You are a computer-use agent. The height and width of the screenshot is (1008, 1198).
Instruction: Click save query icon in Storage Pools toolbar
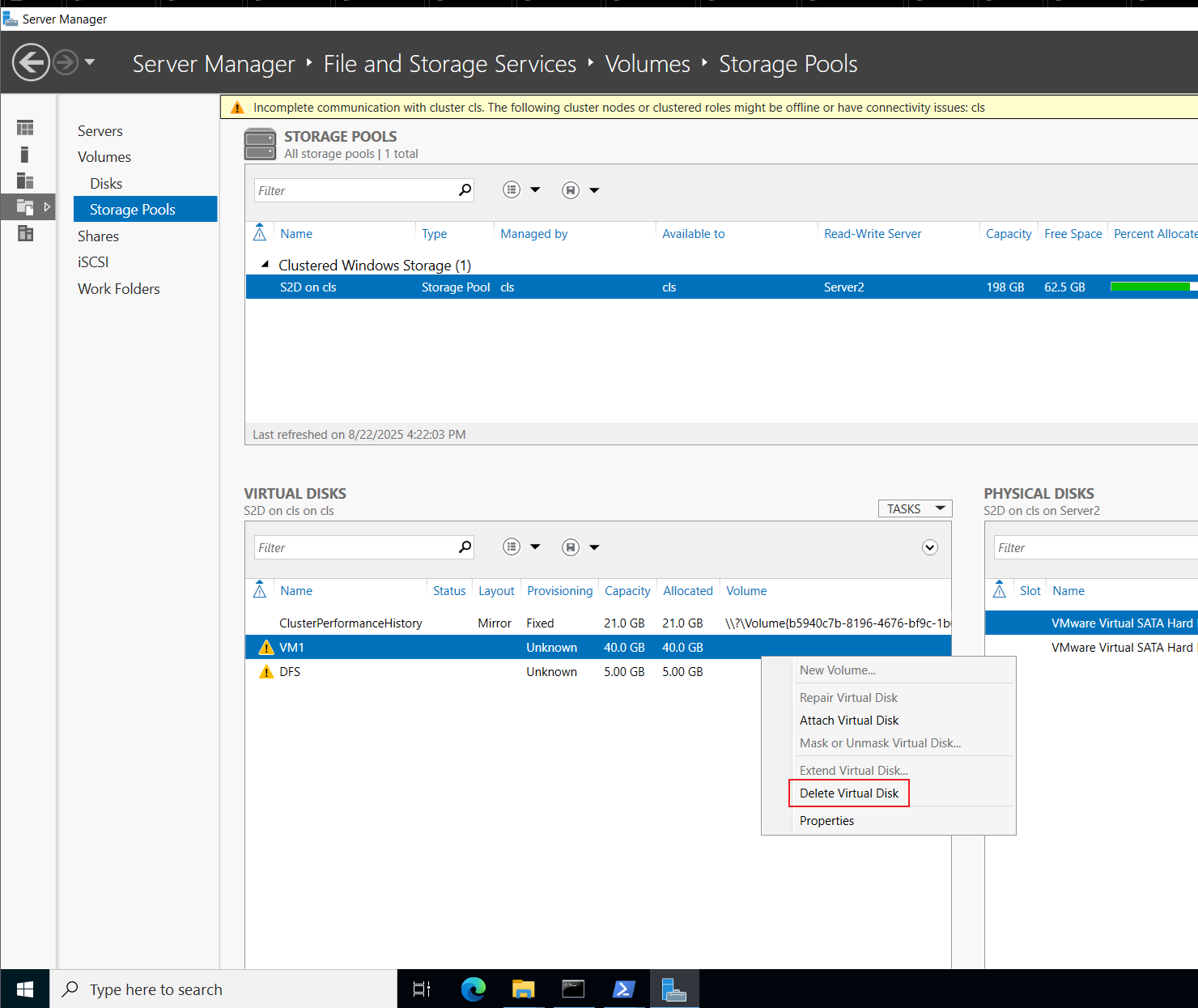click(x=571, y=190)
